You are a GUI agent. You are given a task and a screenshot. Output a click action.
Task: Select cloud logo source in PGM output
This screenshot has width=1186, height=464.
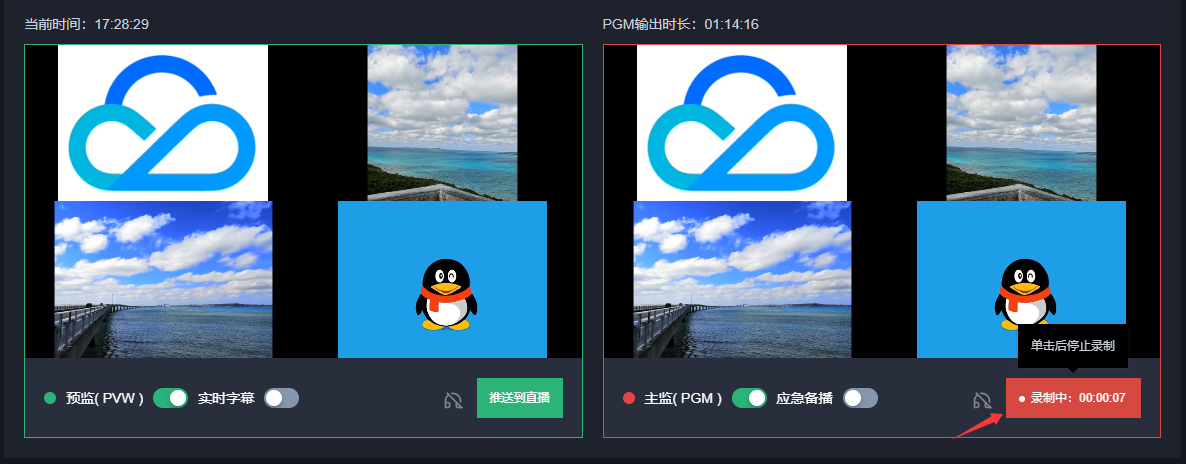click(742, 123)
